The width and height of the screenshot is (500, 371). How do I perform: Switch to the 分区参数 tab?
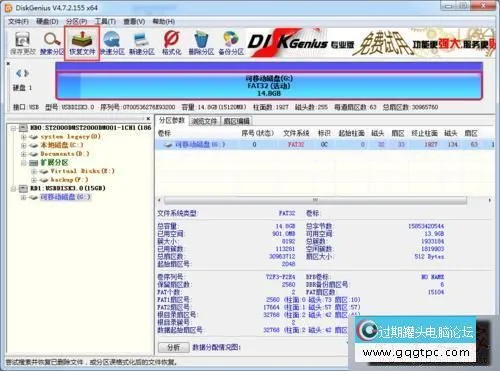[172, 121]
